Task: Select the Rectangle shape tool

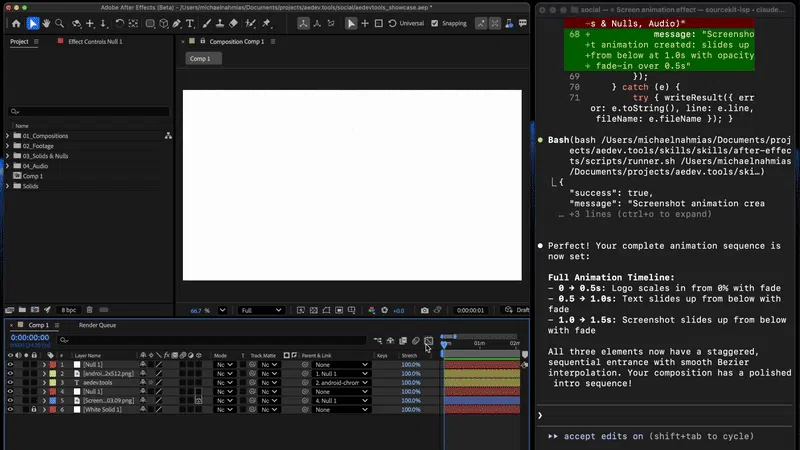Action: [150, 23]
